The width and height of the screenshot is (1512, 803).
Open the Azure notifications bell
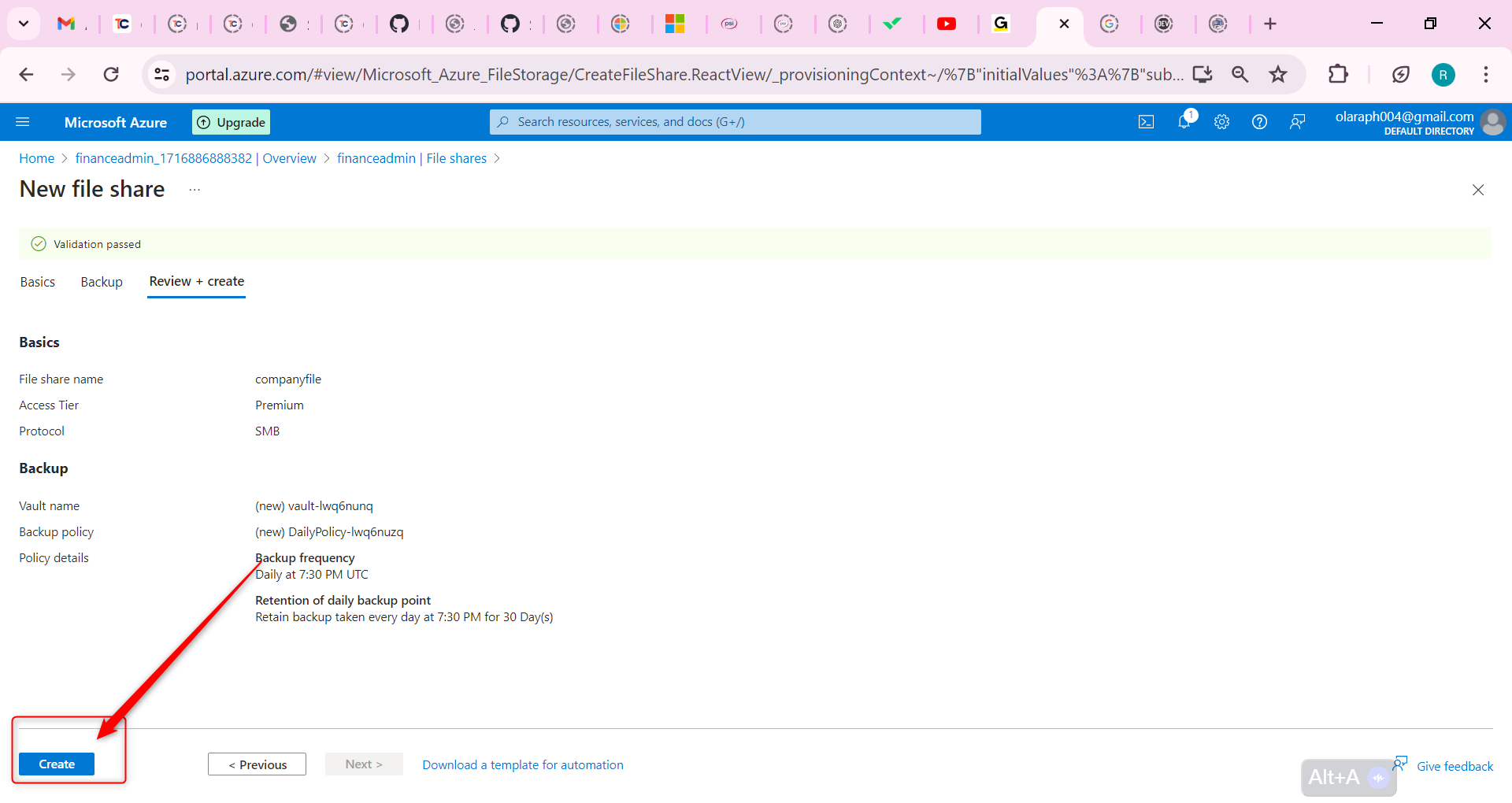click(1184, 121)
